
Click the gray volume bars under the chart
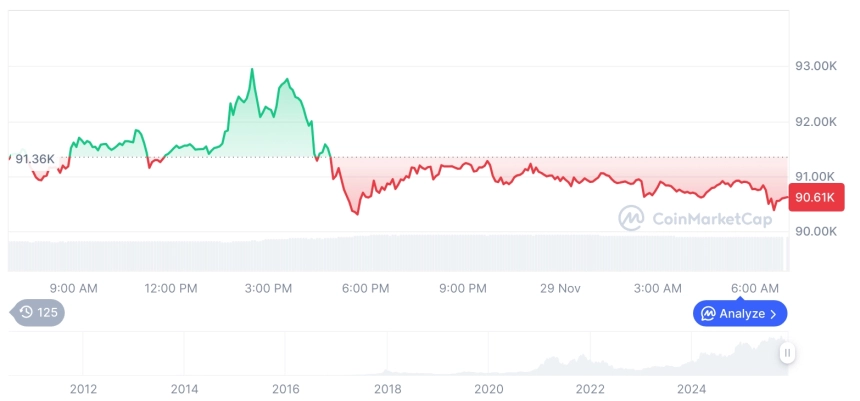click(400, 253)
